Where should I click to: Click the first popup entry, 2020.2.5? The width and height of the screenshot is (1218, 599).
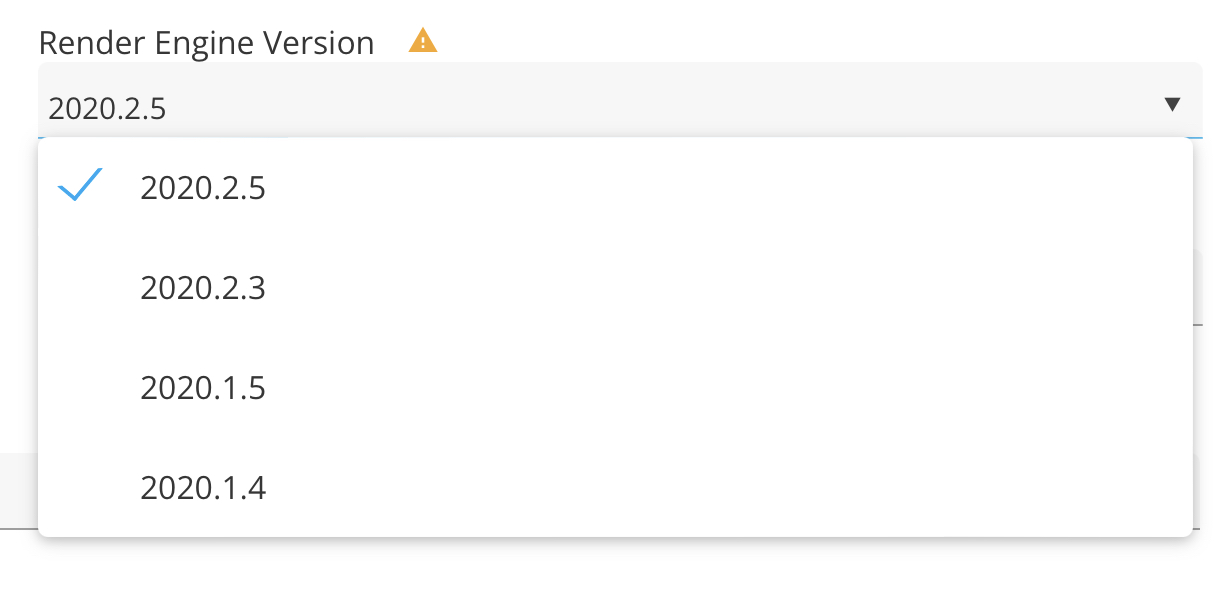pos(203,188)
